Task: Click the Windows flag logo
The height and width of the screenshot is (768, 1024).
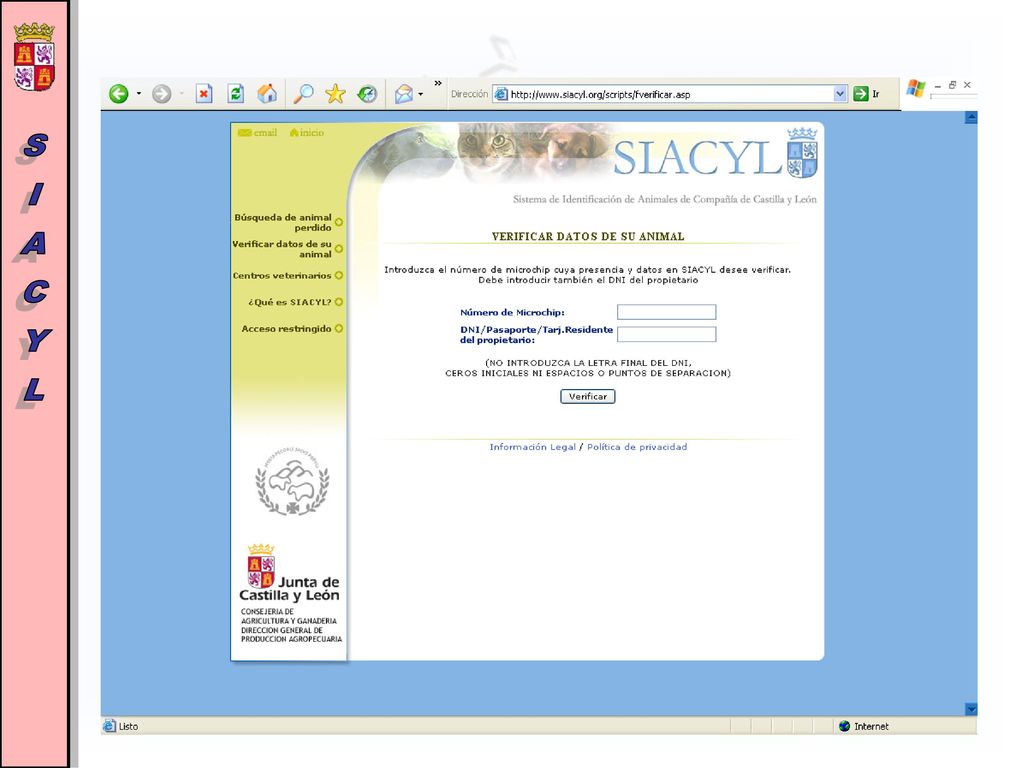Action: [916, 88]
